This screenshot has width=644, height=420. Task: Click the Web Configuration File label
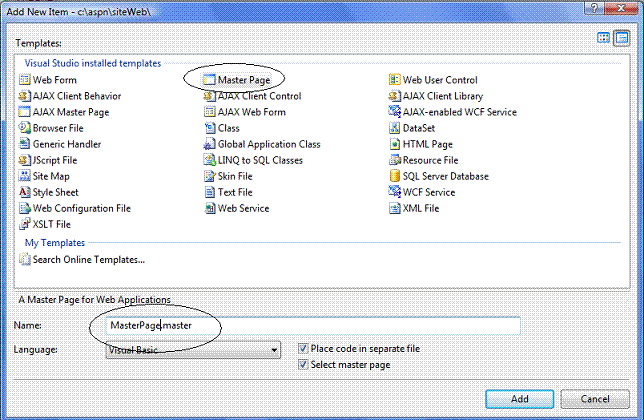[x=82, y=208]
